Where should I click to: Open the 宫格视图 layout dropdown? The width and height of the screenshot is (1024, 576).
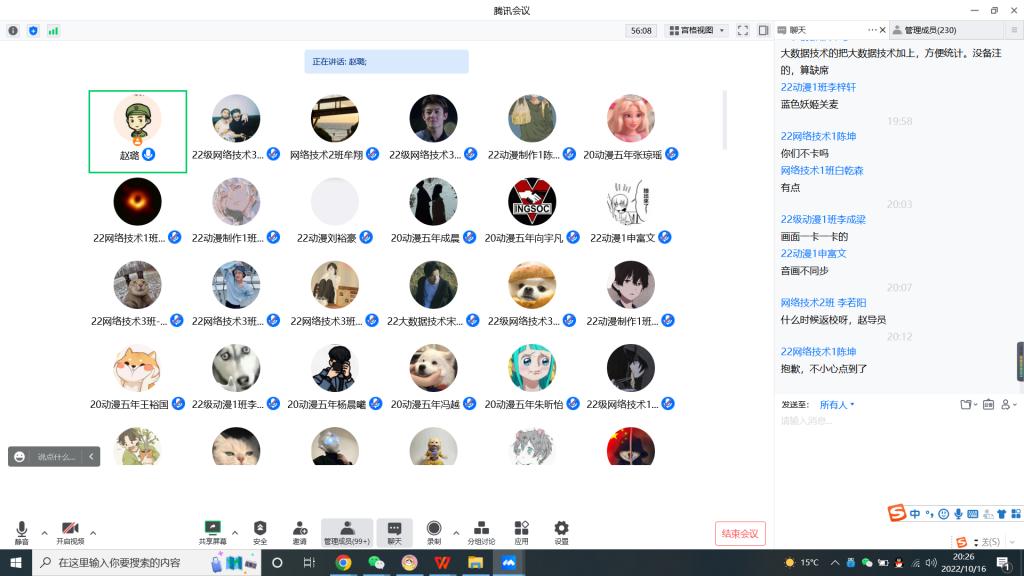(697, 31)
